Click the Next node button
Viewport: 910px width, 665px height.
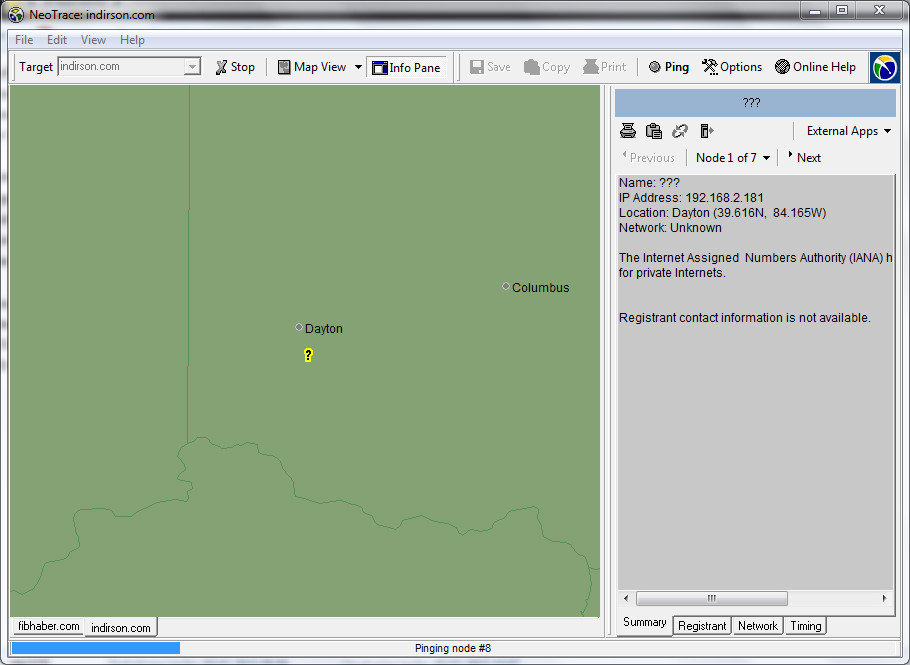[804, 157]
